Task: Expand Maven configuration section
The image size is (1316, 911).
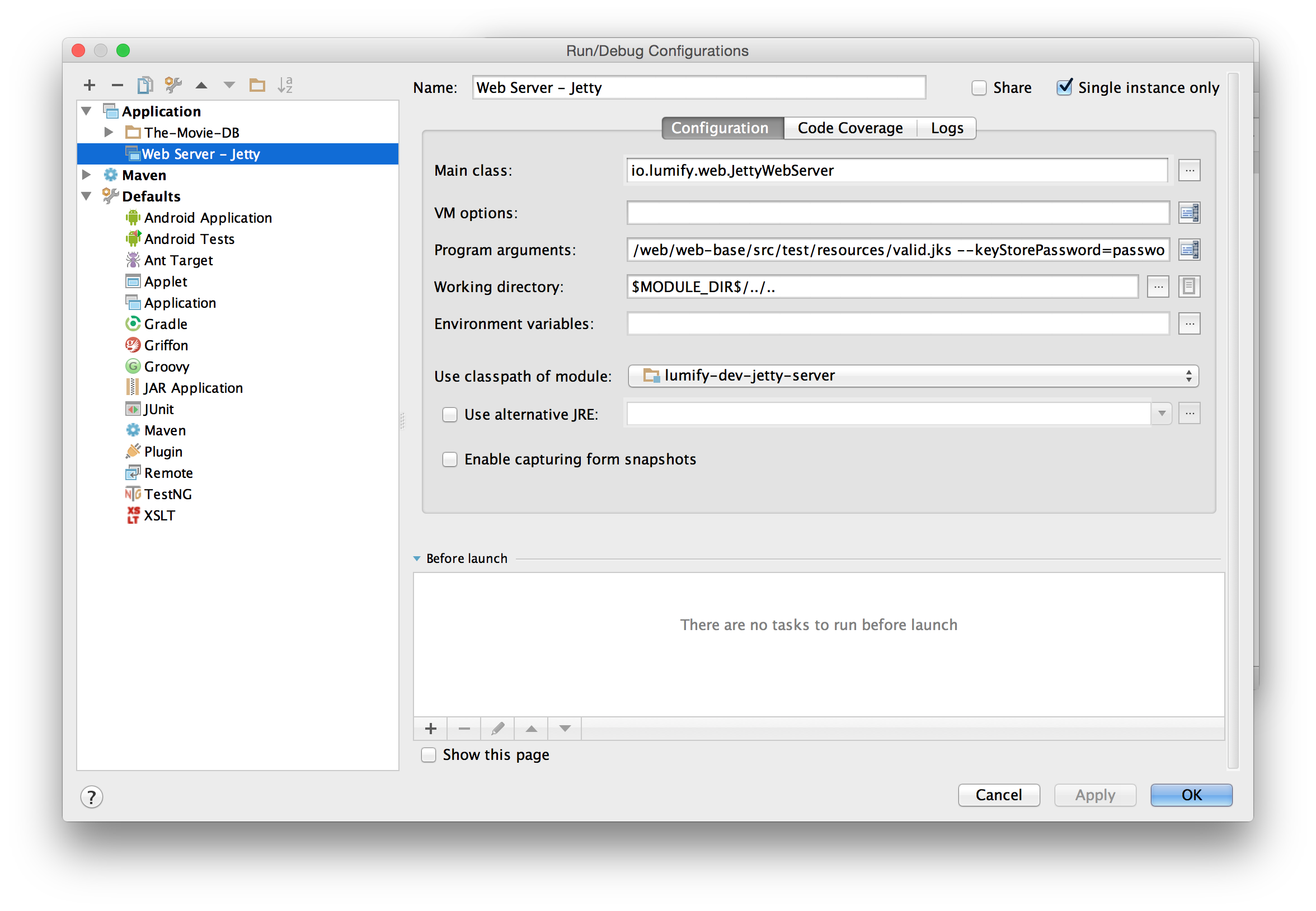Action: pyautogui.click(x=89, y=175)
